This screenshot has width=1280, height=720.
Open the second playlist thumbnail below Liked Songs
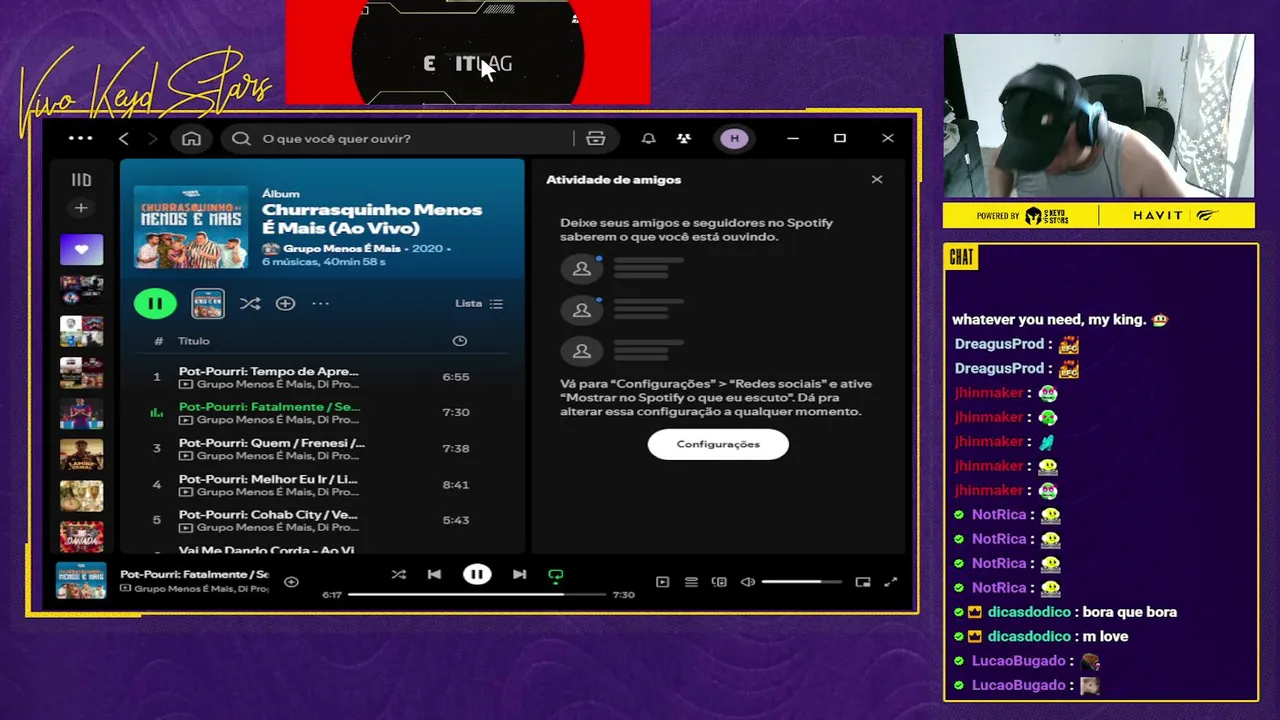pyautogui.click(x=81, y=331)
